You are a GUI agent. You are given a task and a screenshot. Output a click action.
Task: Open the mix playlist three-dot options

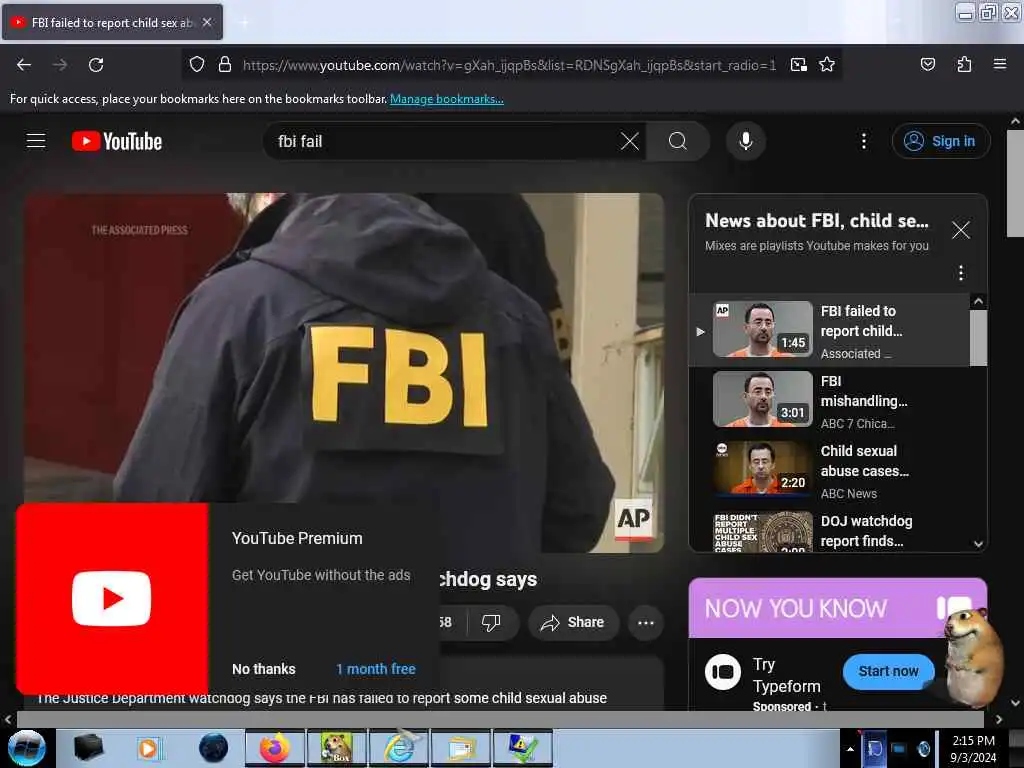[x=961, y=272]
